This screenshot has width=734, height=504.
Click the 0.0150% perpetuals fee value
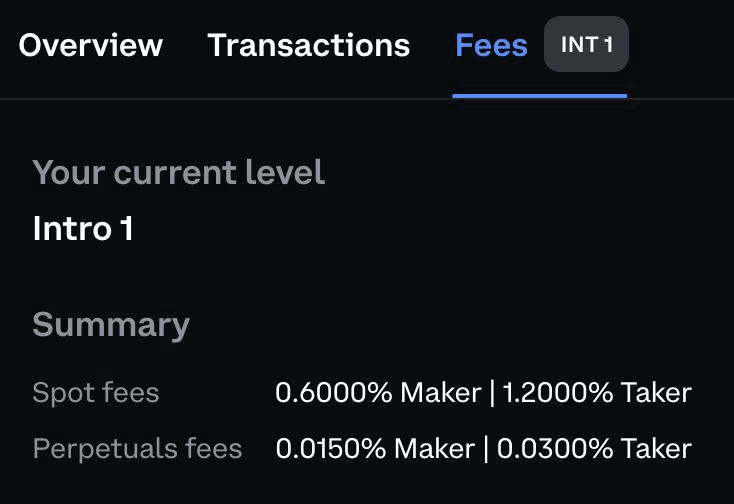point(332,448)
